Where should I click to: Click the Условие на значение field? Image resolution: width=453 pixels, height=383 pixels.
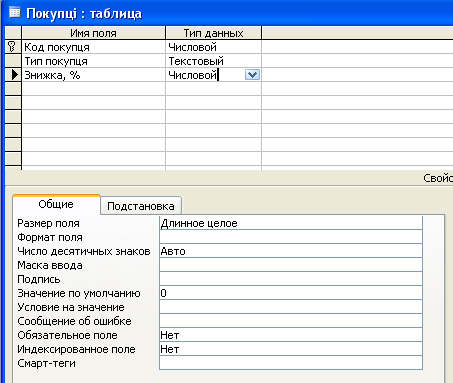(x=291, y=307)
